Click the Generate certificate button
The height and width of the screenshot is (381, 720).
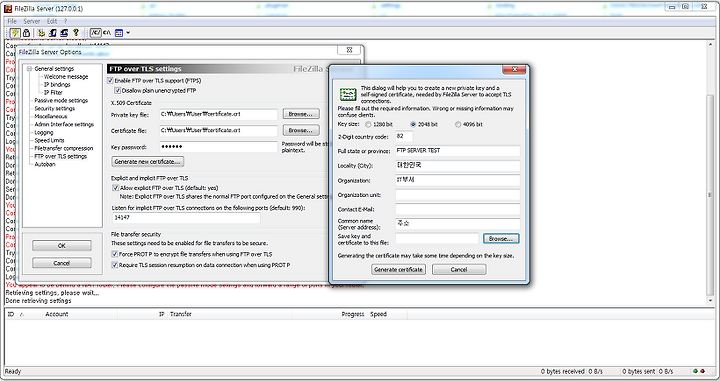click(398, 269)
